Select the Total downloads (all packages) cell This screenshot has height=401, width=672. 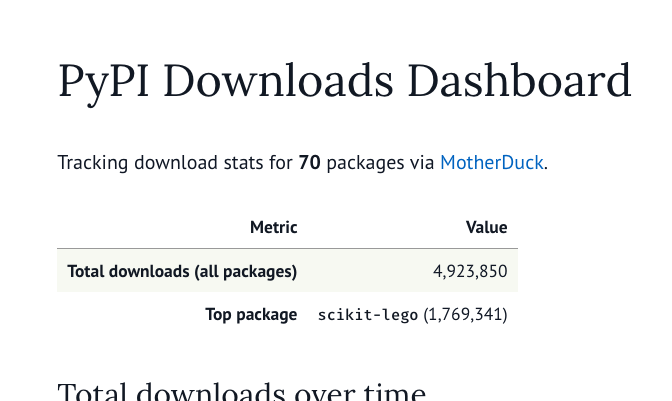182,271
